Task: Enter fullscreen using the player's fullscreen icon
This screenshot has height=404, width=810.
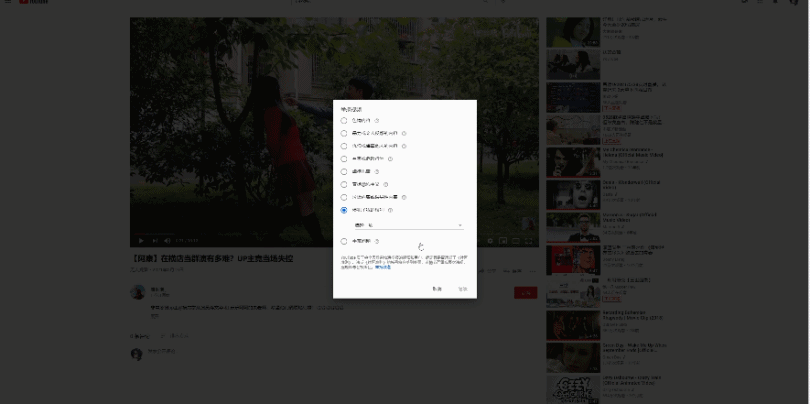Action: pyautogui.click(x=528, y=241)
